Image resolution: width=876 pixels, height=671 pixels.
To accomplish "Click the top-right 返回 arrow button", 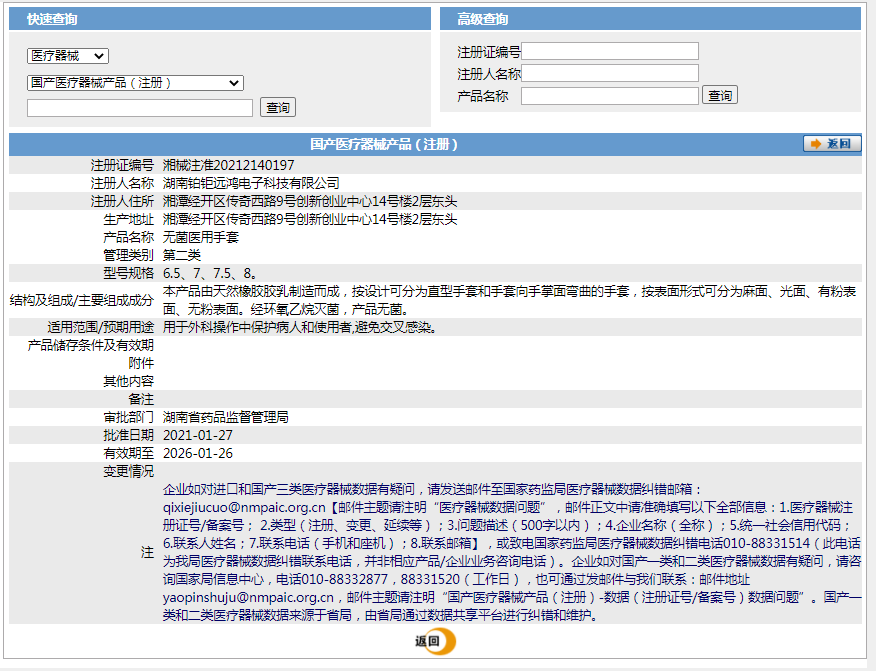I will [x=832, y=144].
